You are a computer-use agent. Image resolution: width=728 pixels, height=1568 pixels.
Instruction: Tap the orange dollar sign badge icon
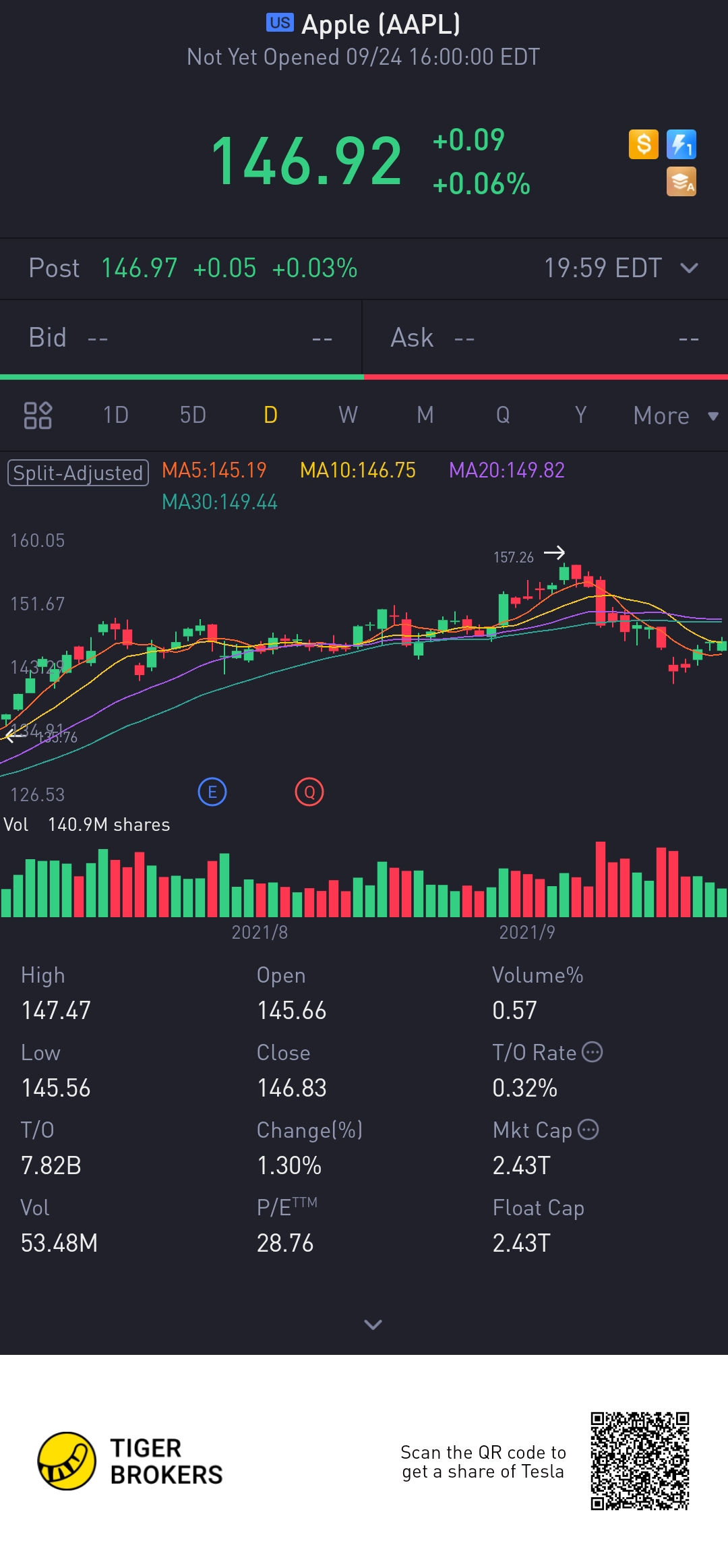pos(643,144)
